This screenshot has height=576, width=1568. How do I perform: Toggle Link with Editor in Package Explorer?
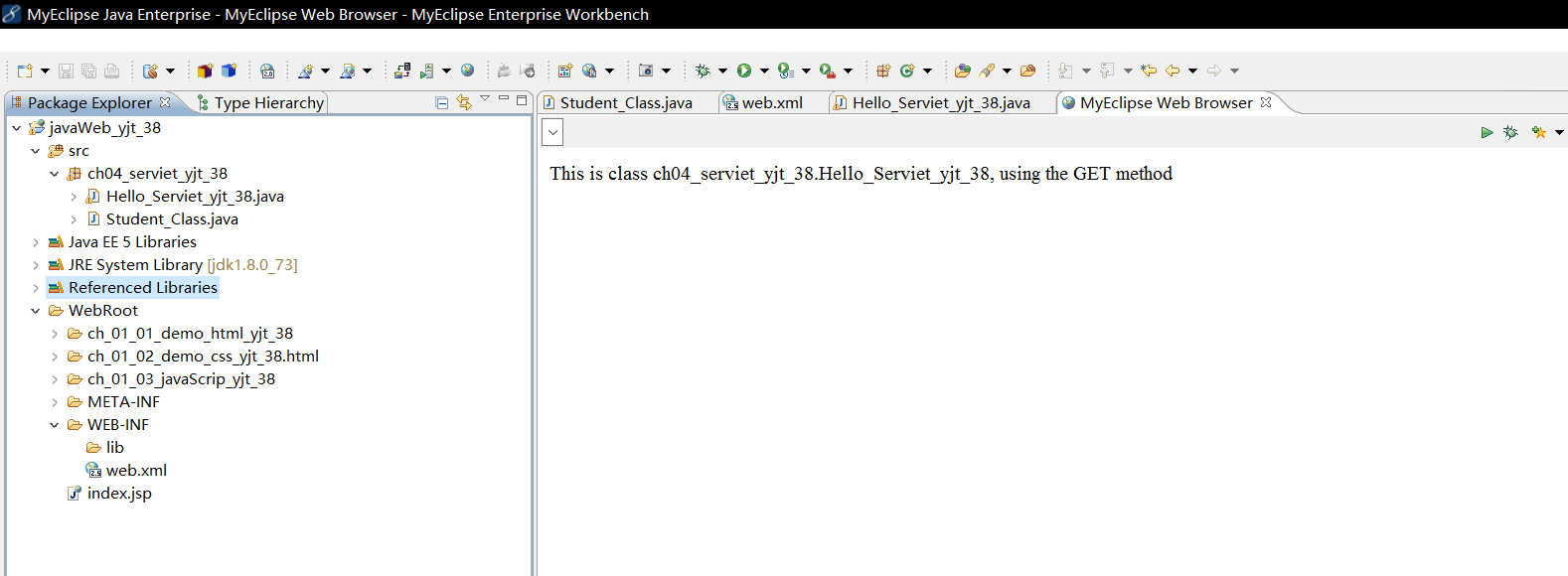tap(464, 102)
